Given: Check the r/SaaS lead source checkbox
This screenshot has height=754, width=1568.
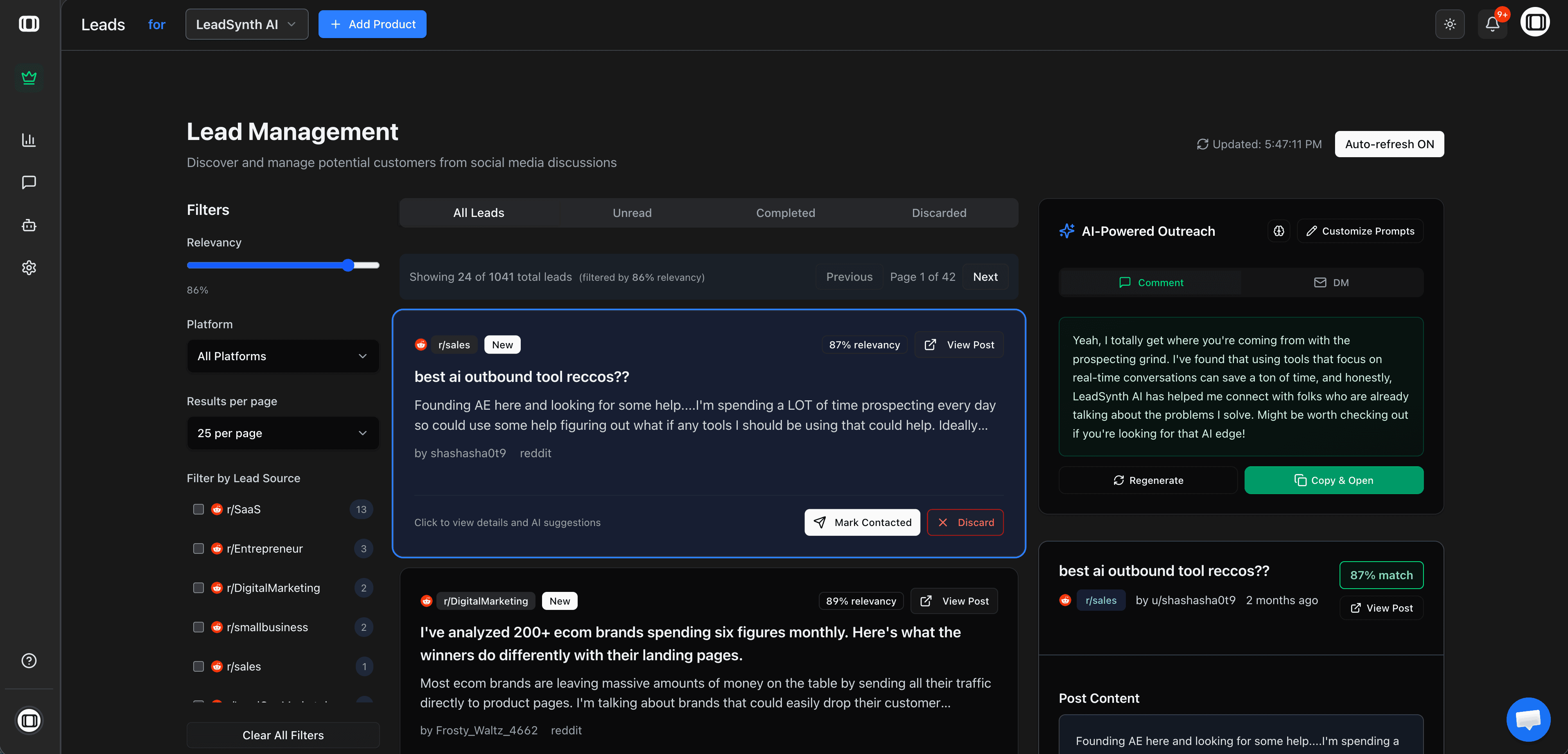Looking at the screenshot, I should pyautogui.click(x=198, y=509).
